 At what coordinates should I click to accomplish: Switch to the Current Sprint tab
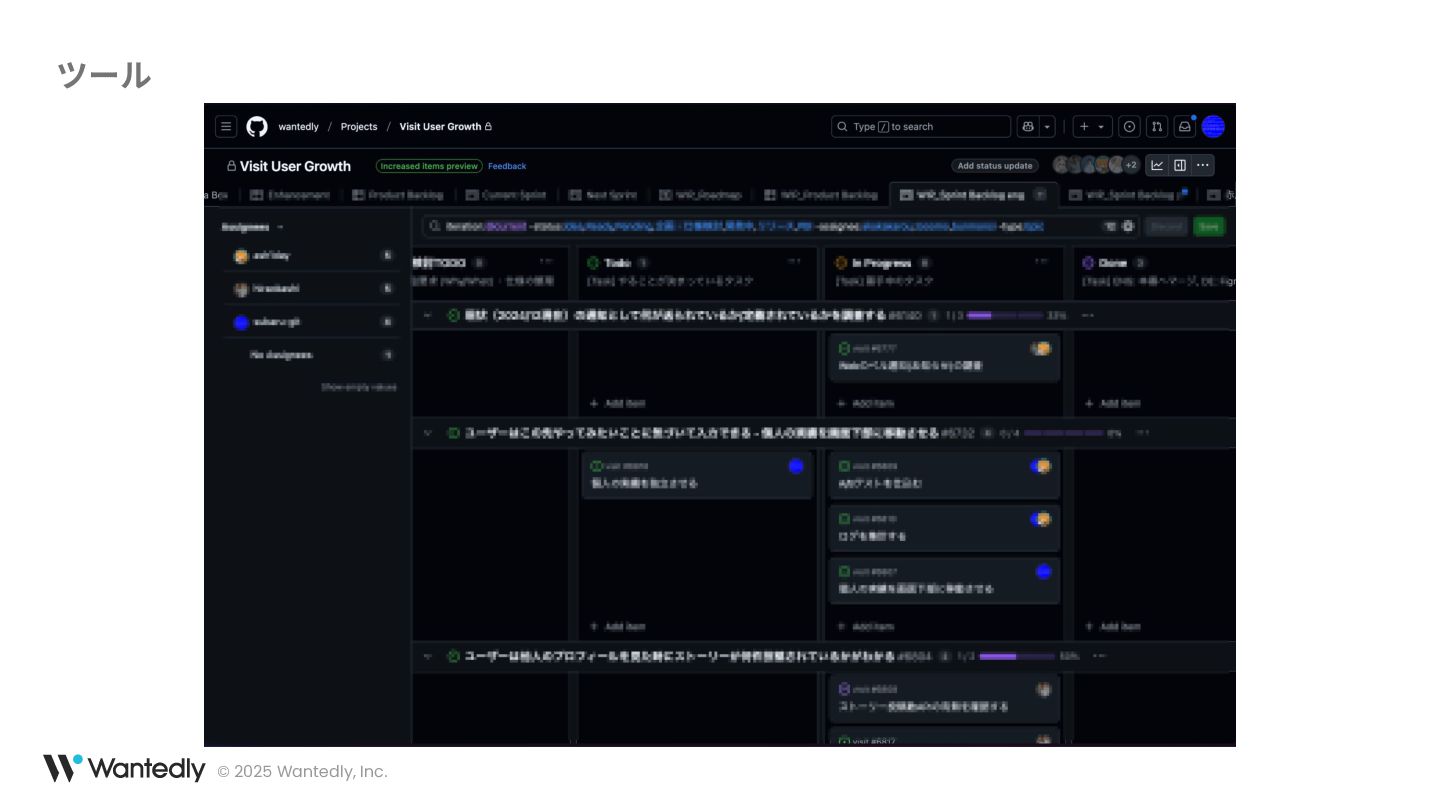point(506,195)
